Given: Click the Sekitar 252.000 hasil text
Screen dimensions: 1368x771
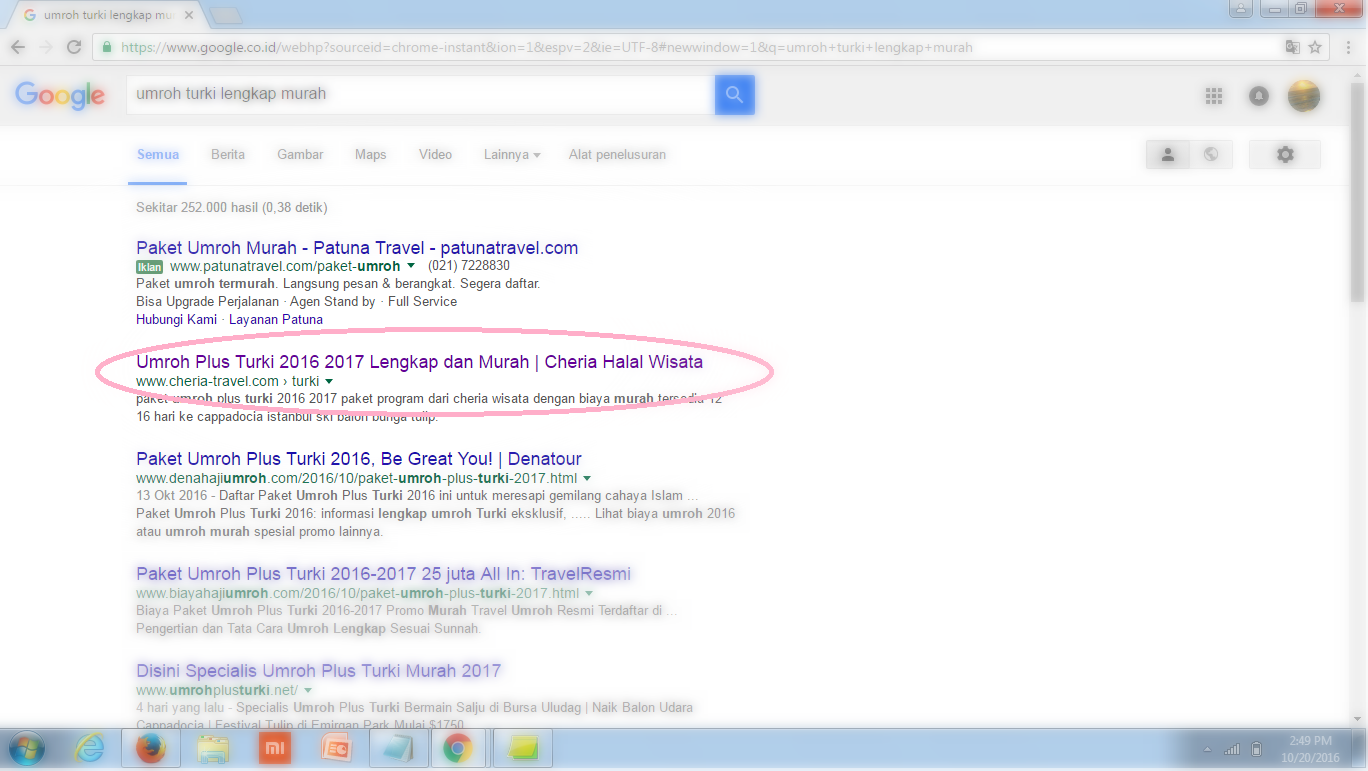Looking at the screenshot, I should (x=231, y=208).
